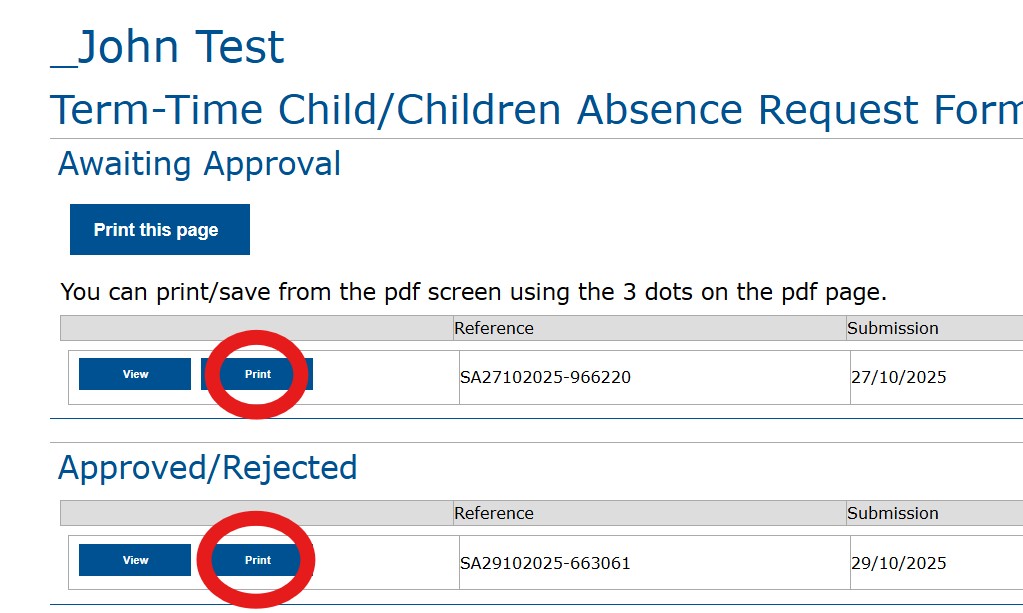This screenshot has width=1023, height=613.
Task: View the Approved/Rejected request SA29102025-663061
Action: (x=135, y=560)
